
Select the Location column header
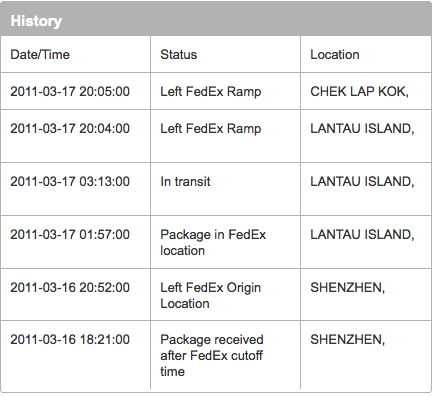366,54
